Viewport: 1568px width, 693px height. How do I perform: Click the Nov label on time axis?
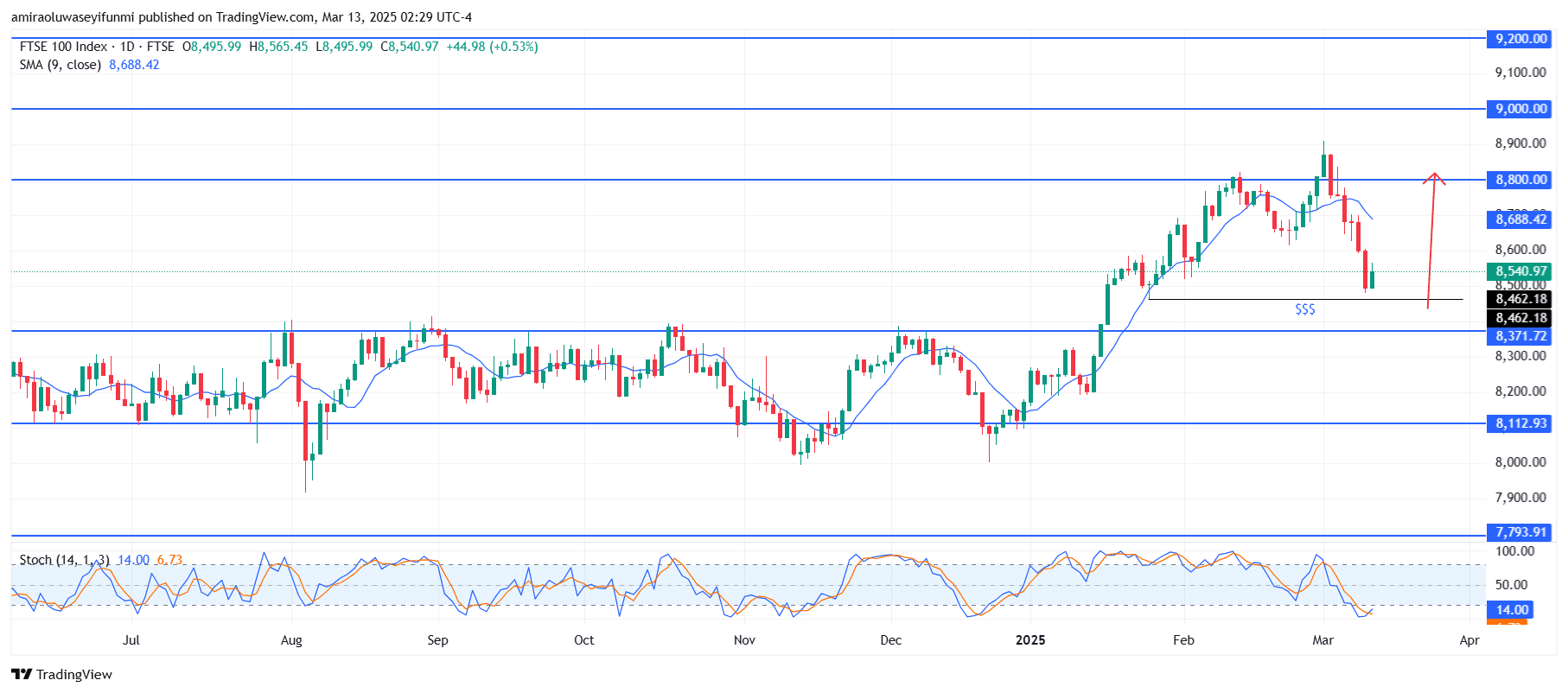[x=744, y=640]
